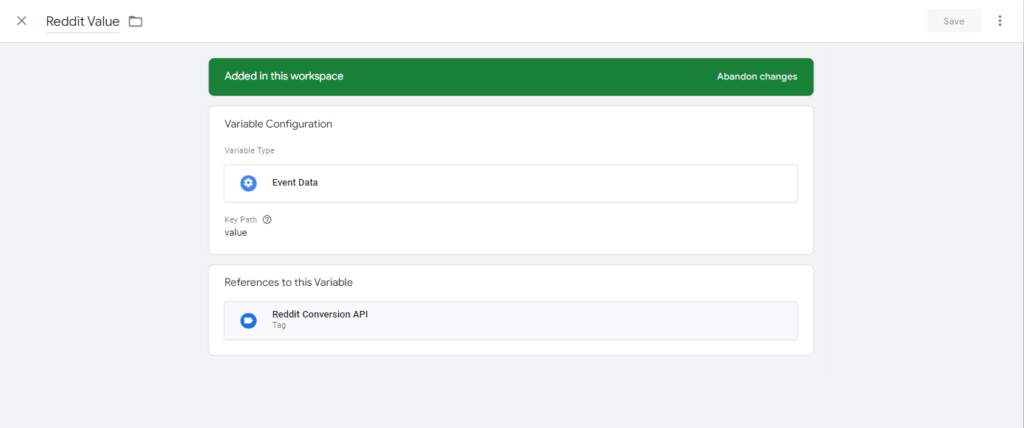Open the Key Path help question icon

pos(267,220)
